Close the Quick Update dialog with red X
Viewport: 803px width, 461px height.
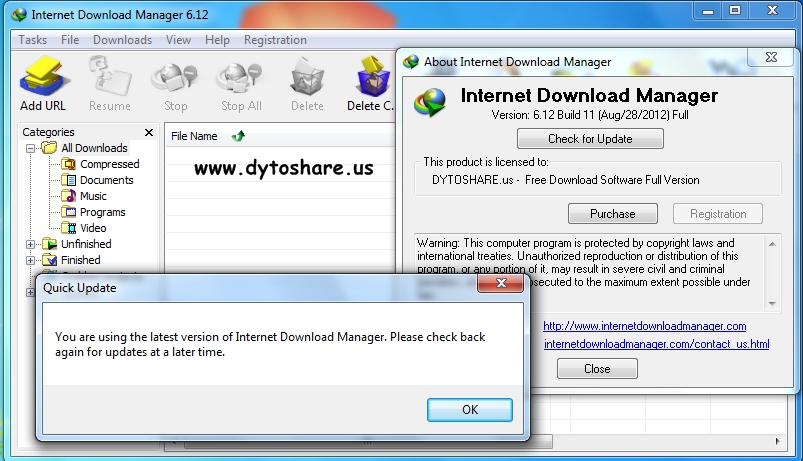click(500, 283)
